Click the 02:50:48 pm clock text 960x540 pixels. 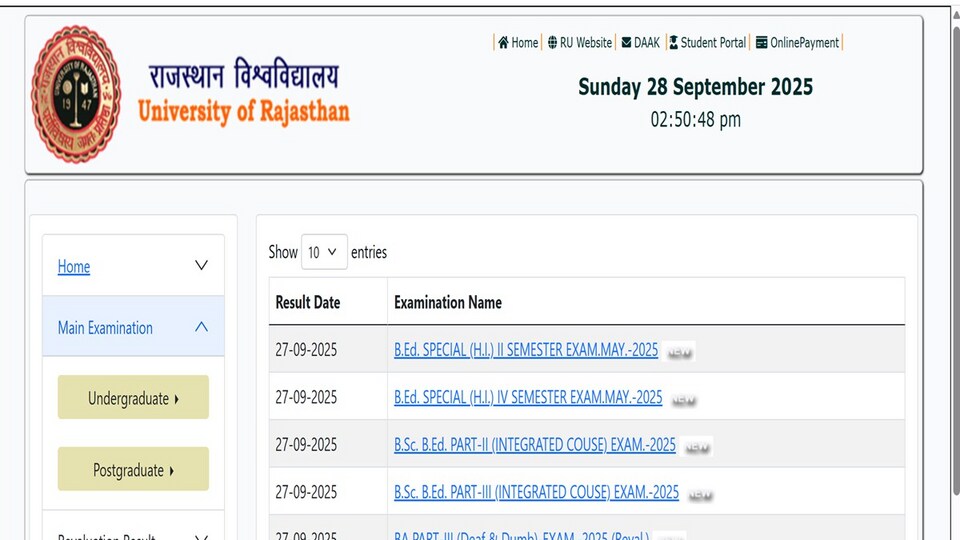(x=696, y=119)
